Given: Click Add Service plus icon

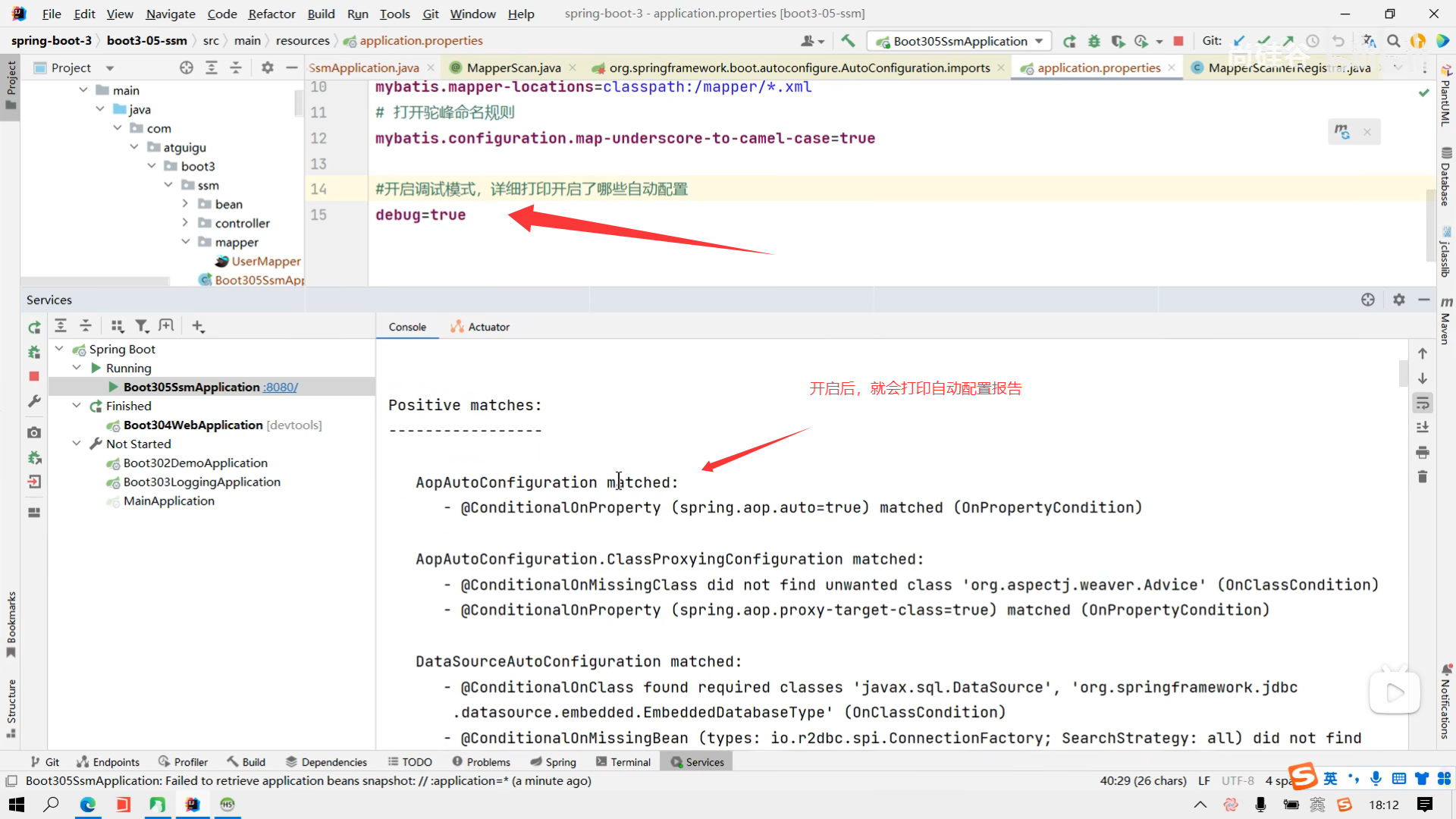Looking at the screenshot, I should [x=198, y=326].
